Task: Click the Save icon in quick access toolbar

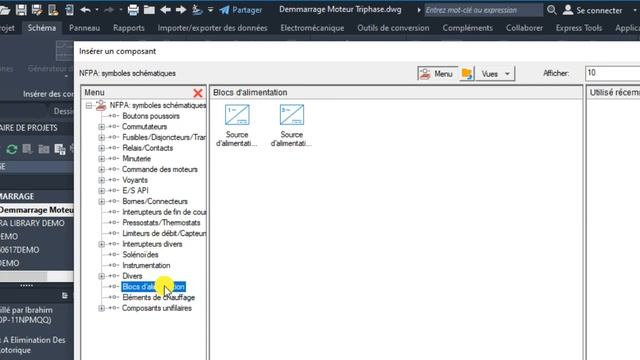Action: point(21,9)
